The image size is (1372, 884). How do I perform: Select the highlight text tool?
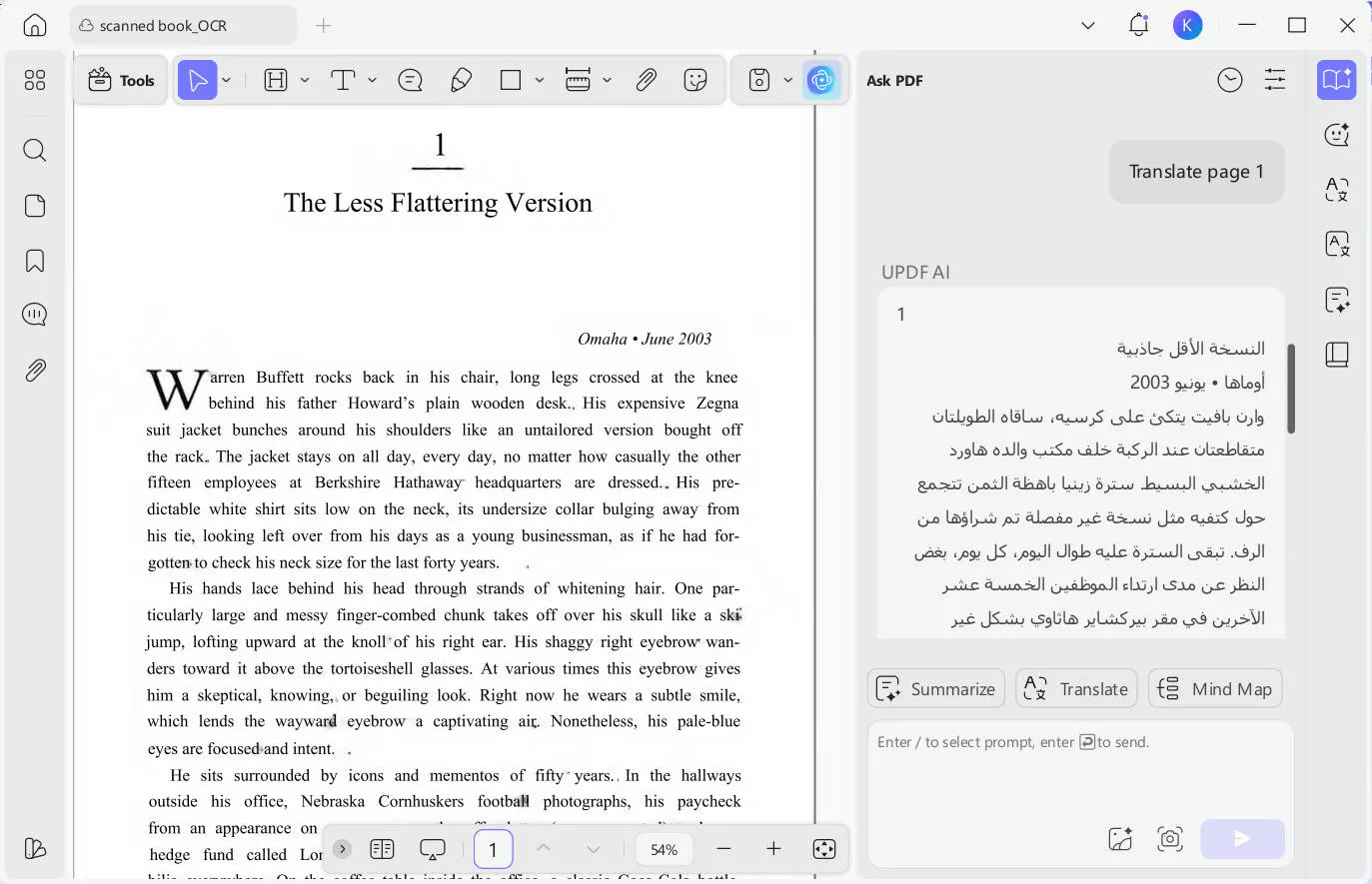(276, 80)
